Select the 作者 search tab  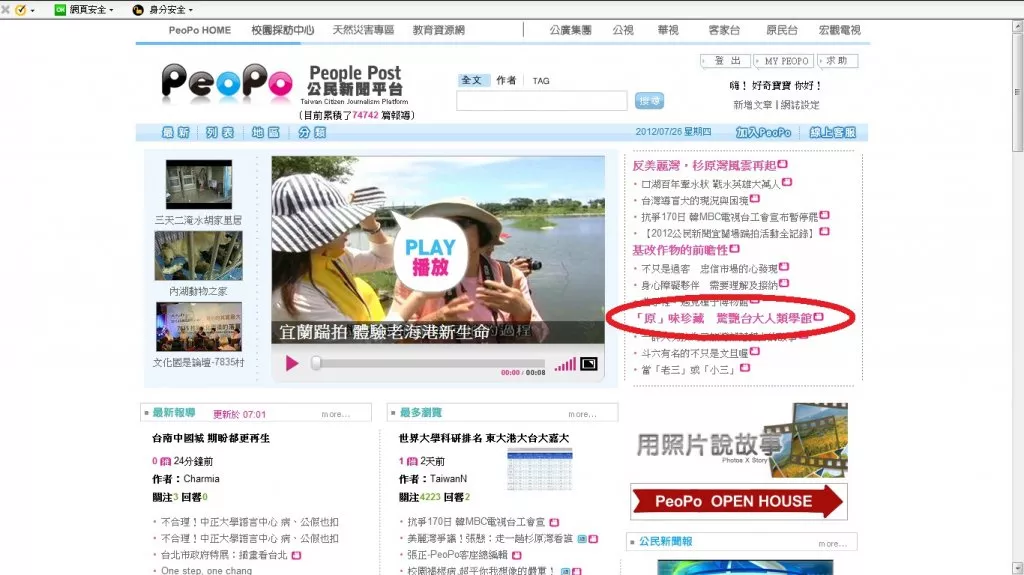[506, 80]
